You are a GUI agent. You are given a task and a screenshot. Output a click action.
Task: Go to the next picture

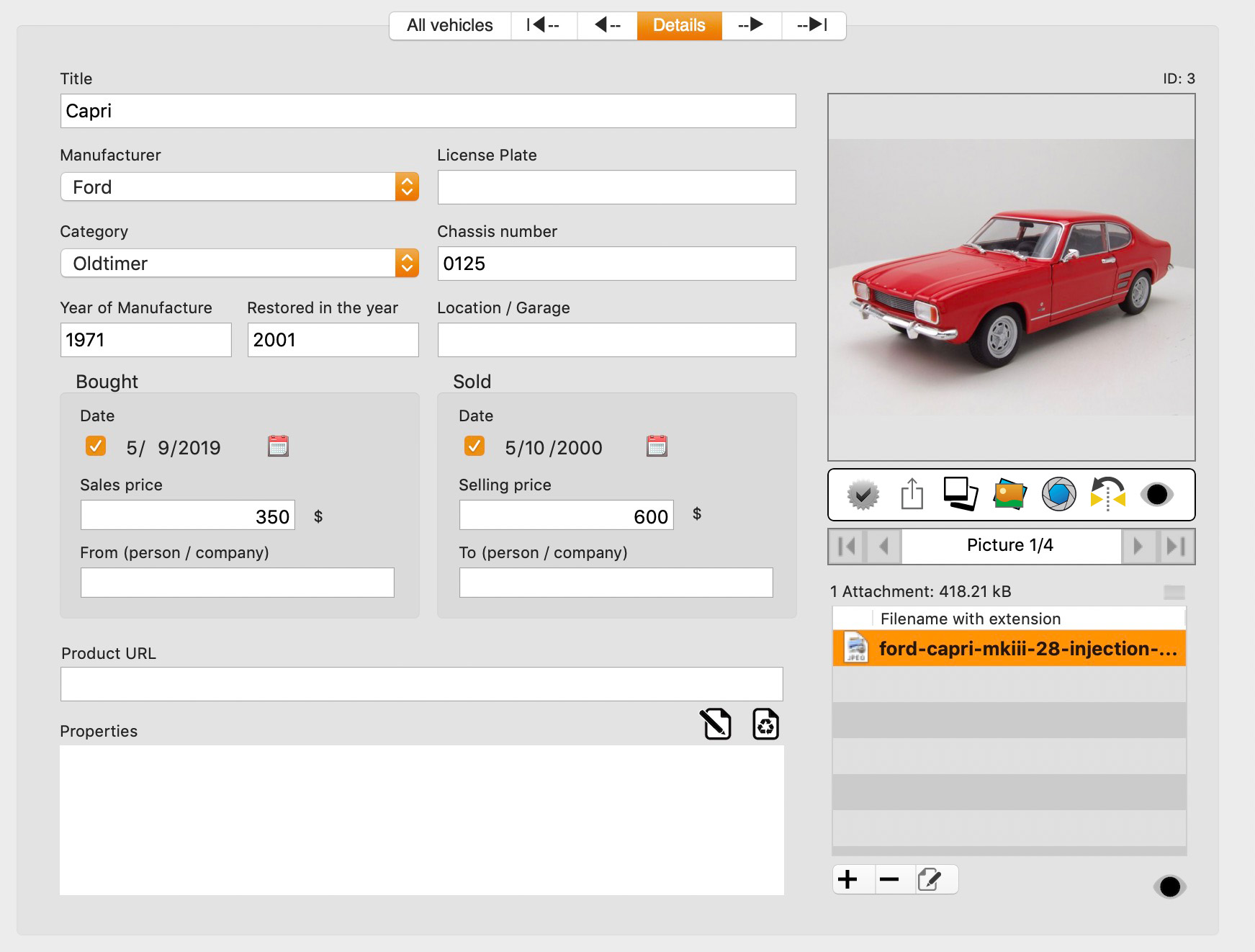click(1138, 546)
